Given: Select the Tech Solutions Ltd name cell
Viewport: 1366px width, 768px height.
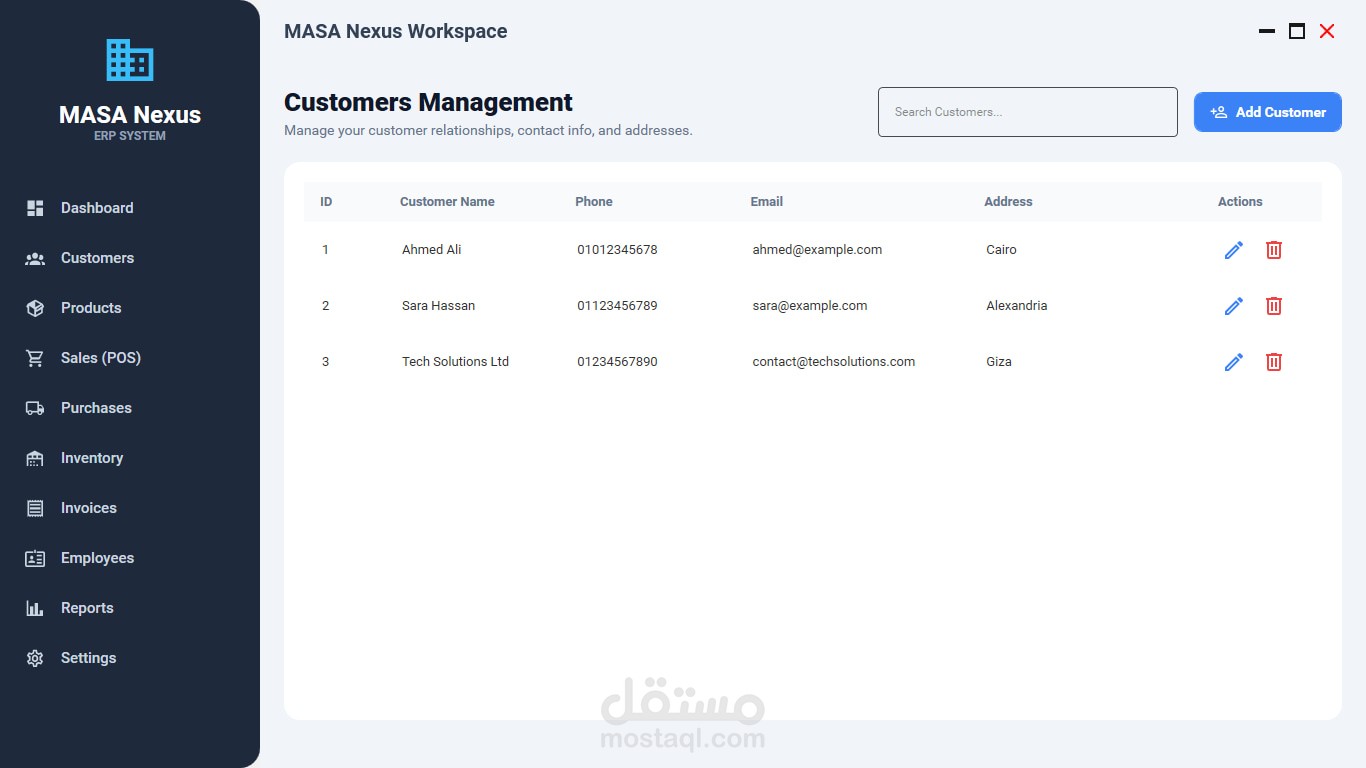Looking at the screenshot, I should (456, 362).
